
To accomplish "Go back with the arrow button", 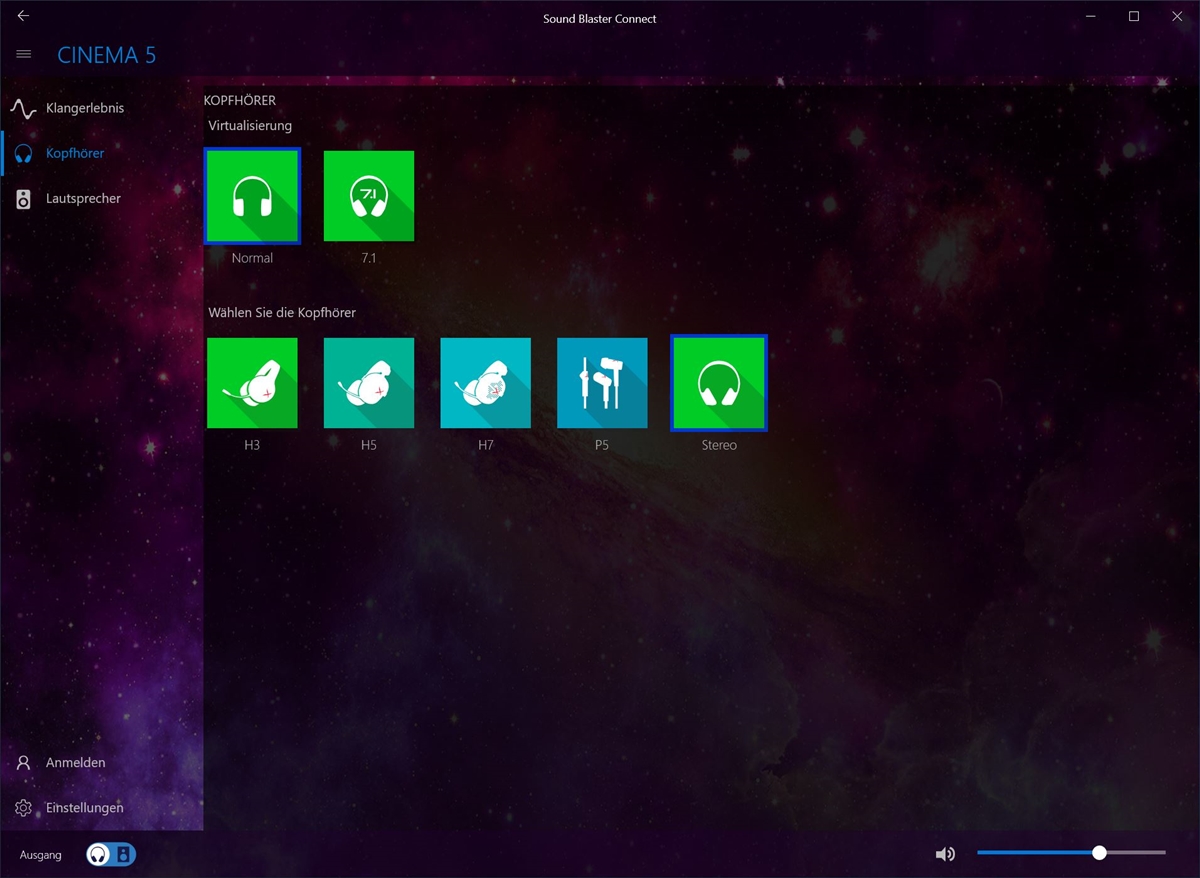I will pos(23,16).
